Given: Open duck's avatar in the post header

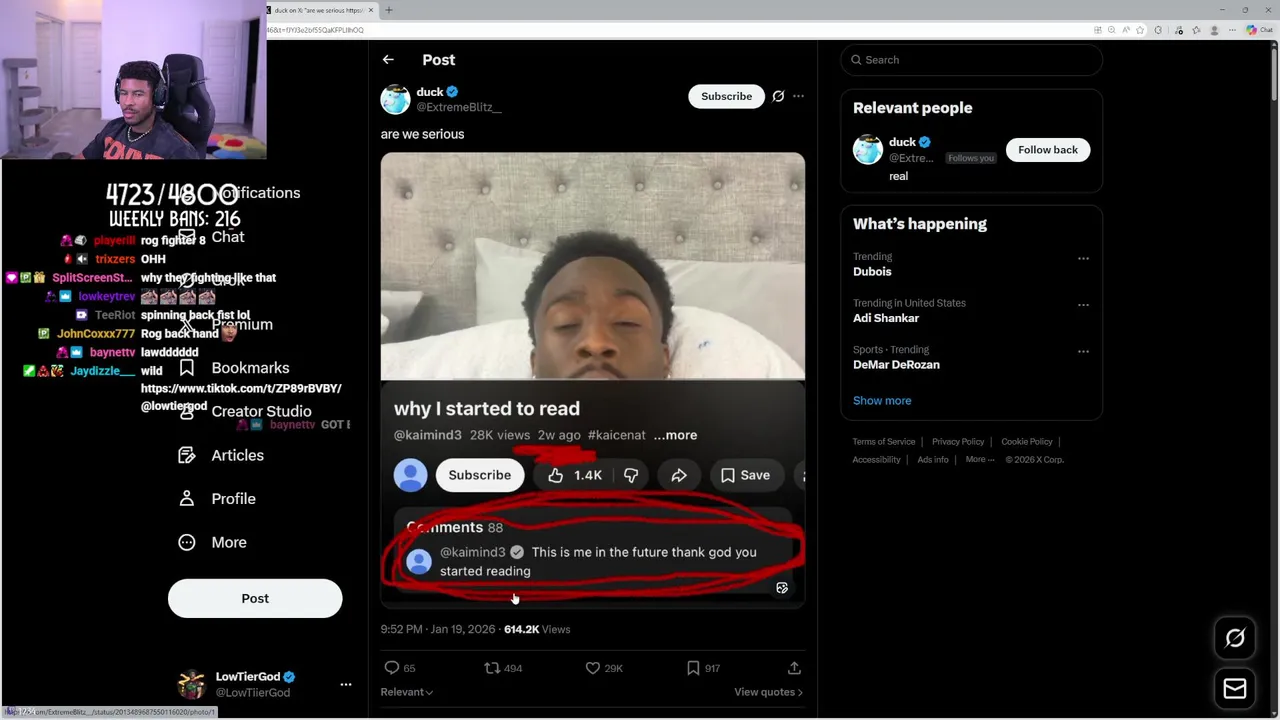Looking at the screenshot, I should click(395, 99).
